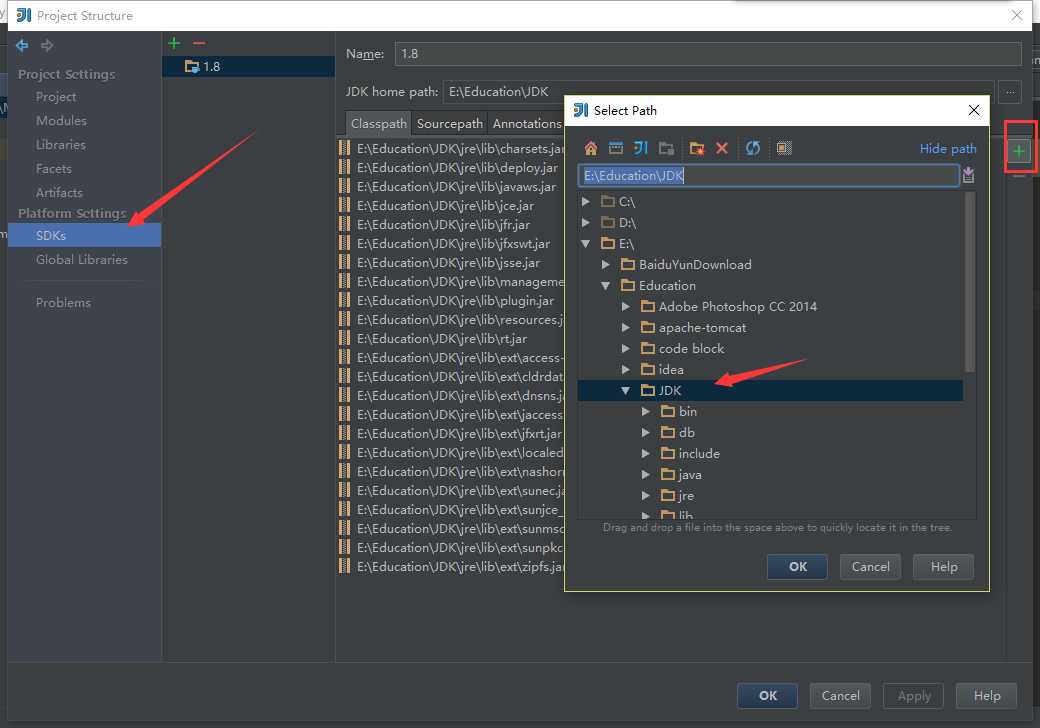Open Global Libraries settings

coord(82,259)
